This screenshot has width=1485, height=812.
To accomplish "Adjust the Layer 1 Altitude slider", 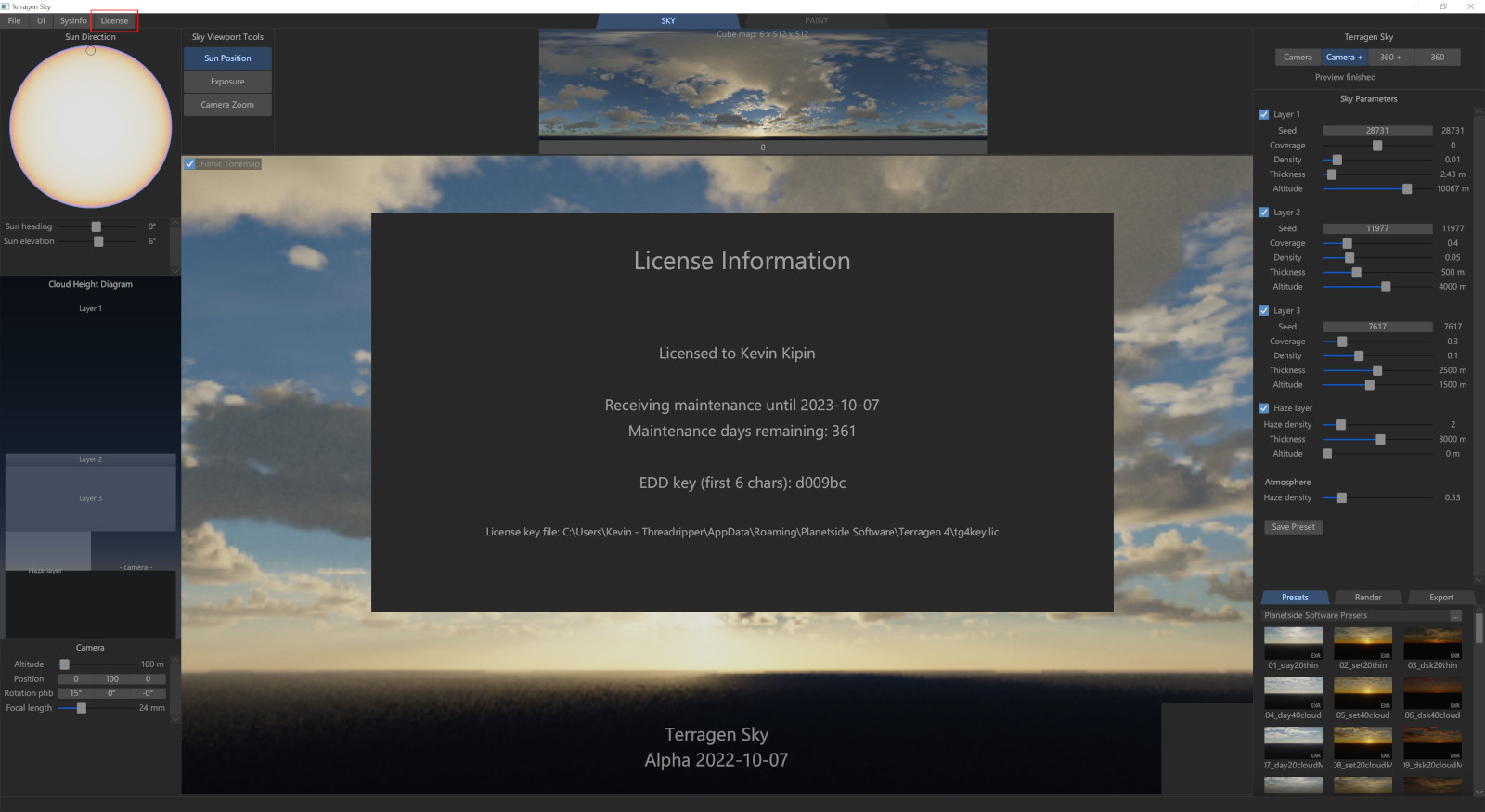I will pyautogui.click(x=1377, y=189).
